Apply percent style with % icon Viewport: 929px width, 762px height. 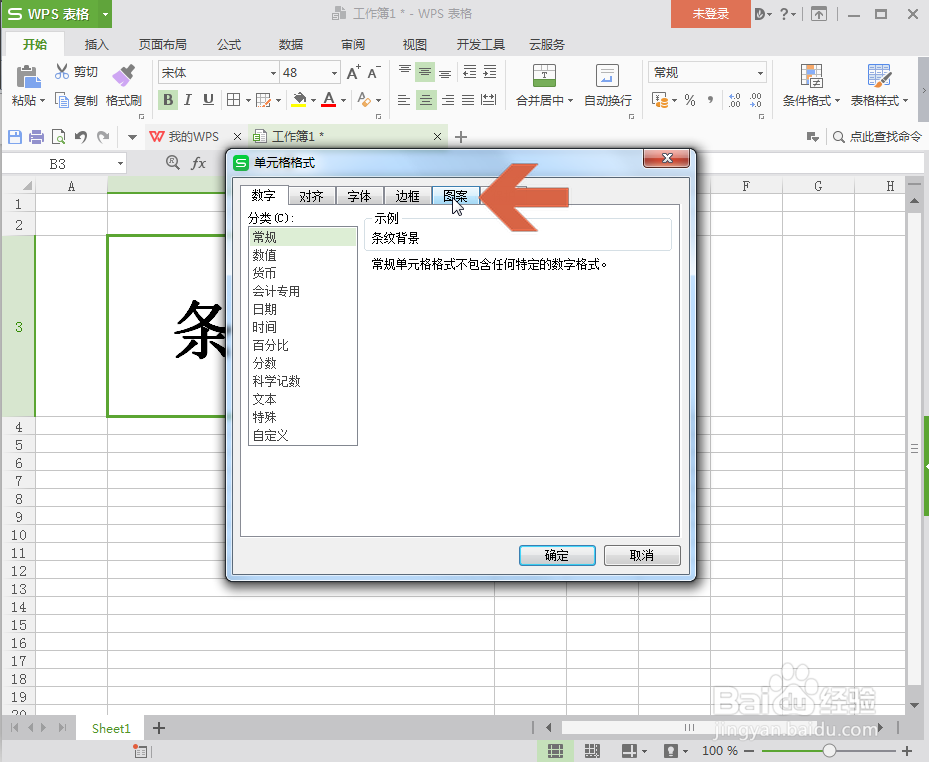tap(689, 99)
